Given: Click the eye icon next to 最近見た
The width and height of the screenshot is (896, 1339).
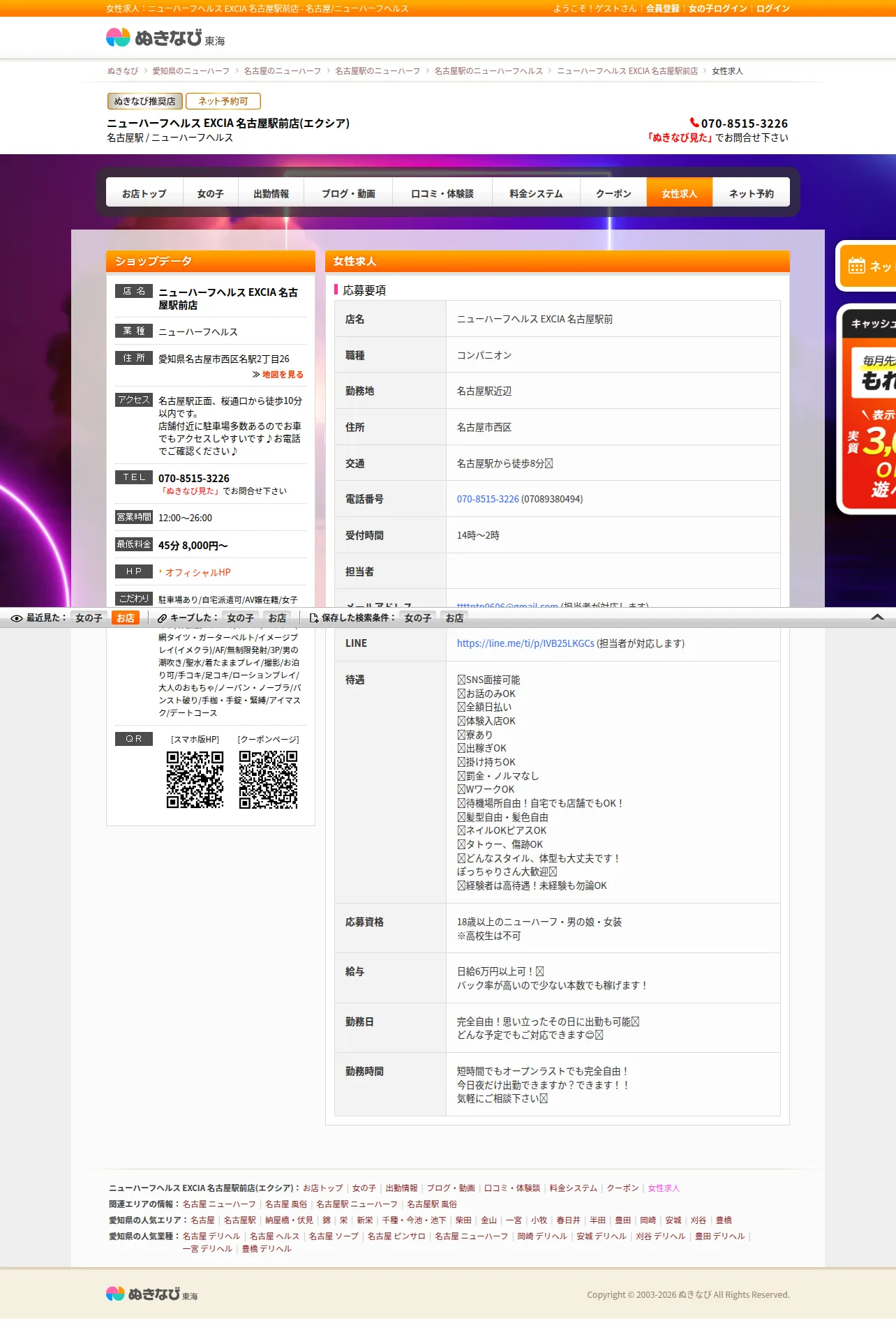Looking at the screenshot, I should (x=17, y=618).
